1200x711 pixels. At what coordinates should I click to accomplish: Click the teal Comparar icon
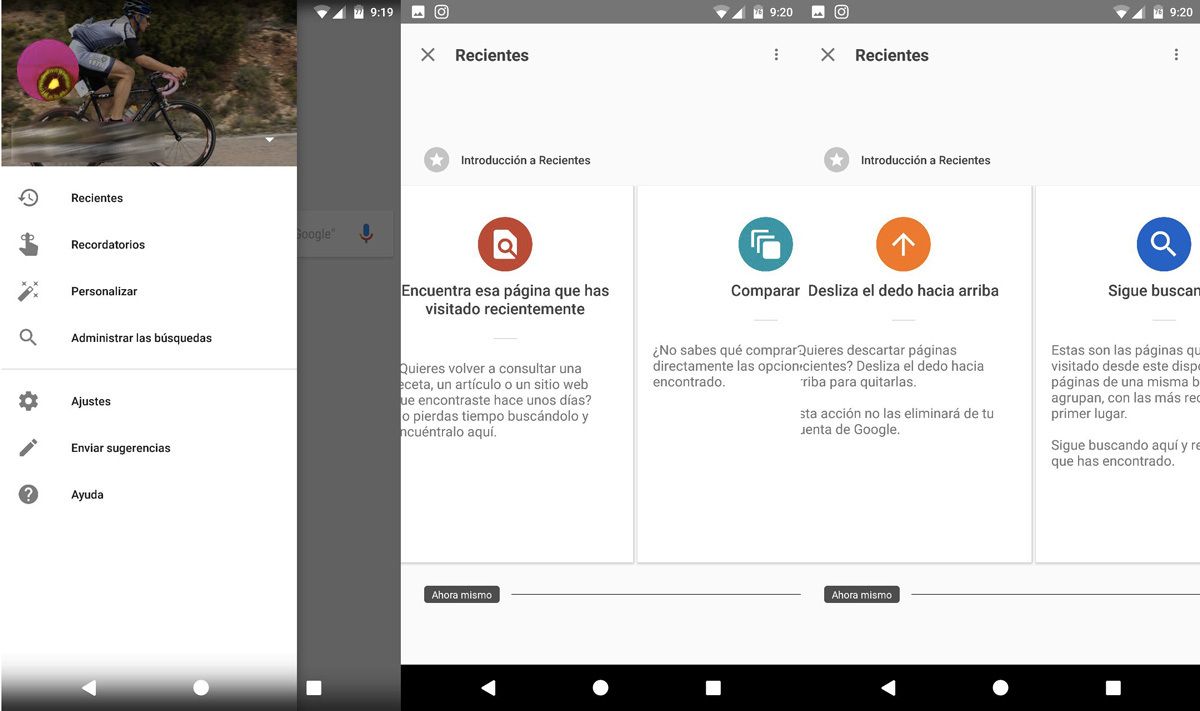point(765,244)
